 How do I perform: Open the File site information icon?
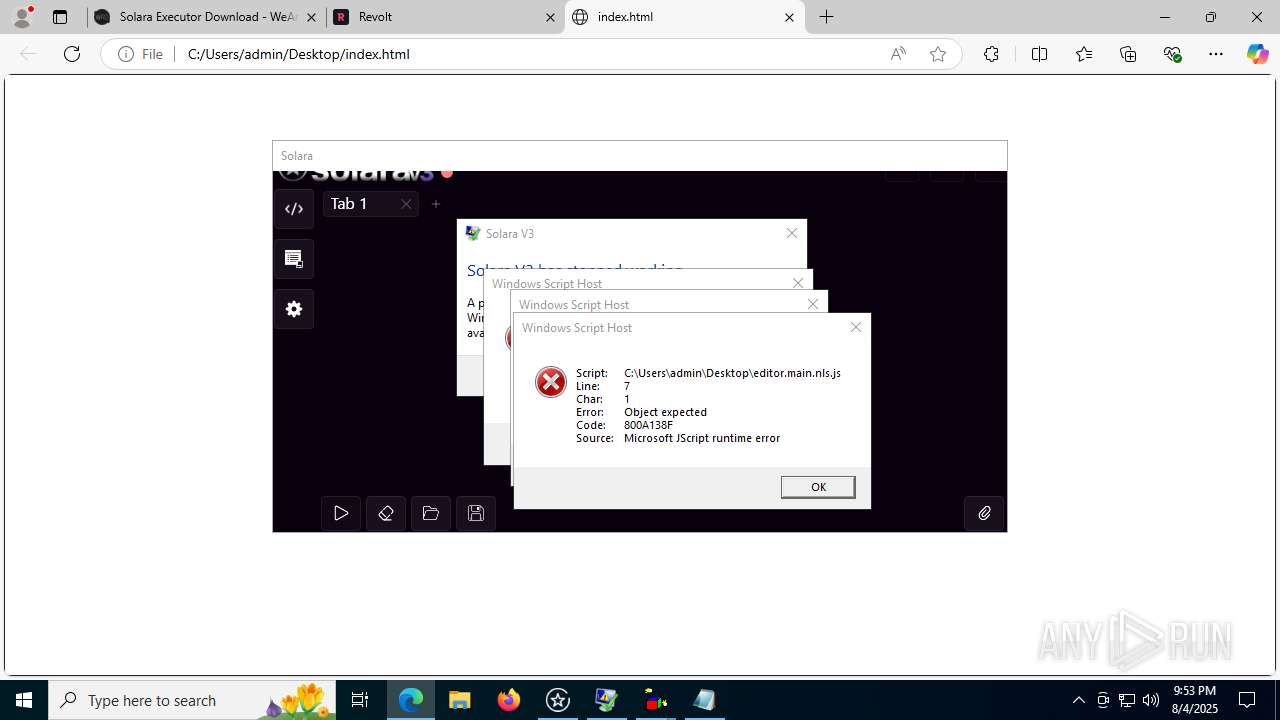click(x=140, y=54)
